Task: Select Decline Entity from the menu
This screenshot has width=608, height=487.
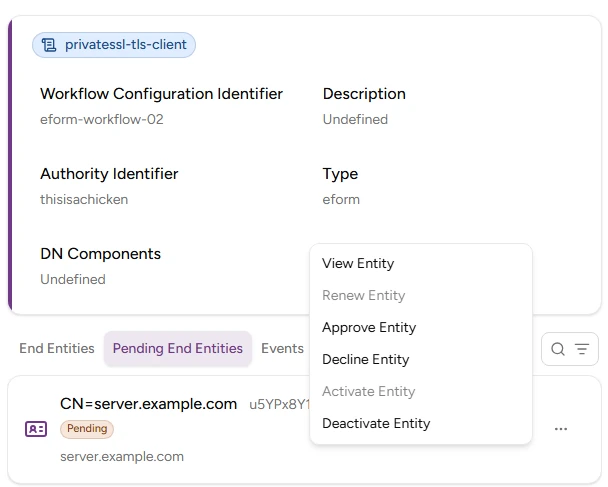Action: click(365, 359)
